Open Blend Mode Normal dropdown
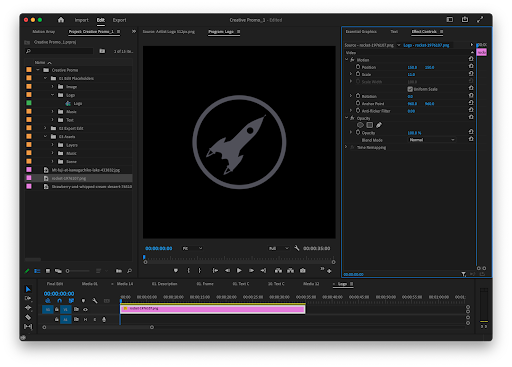 [432, 140]
